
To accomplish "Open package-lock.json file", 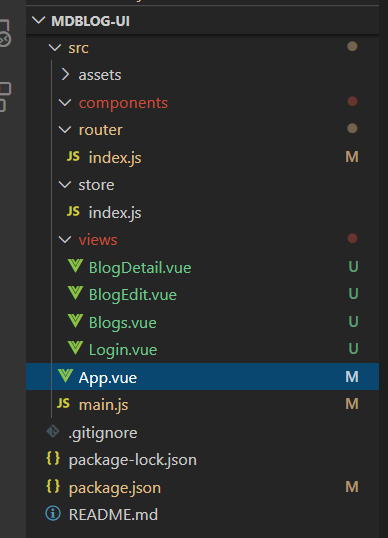I will click(133, 460).
